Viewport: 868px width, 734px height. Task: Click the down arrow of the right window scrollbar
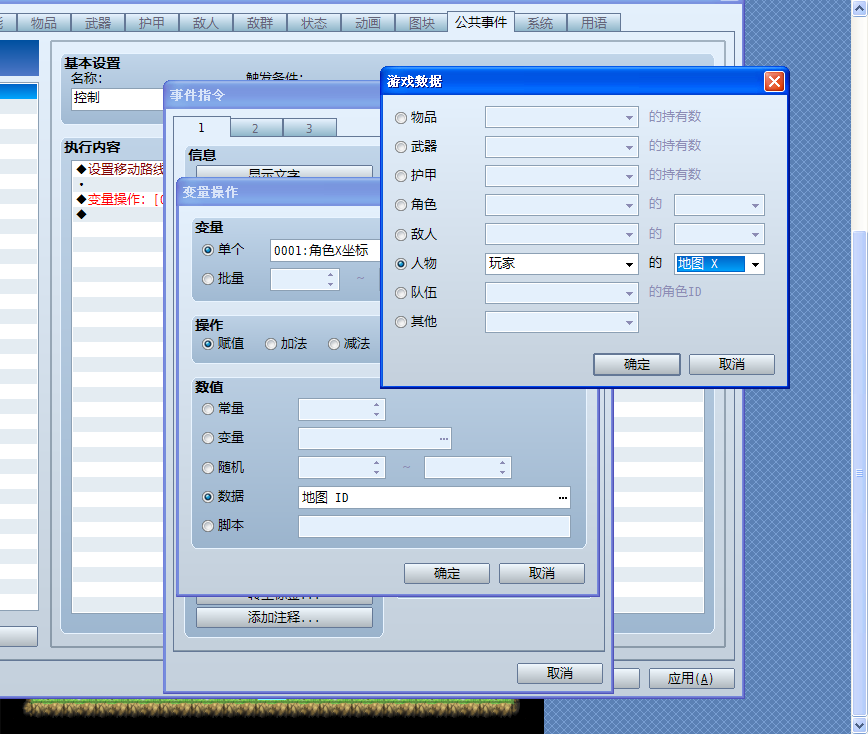pyautogui.click(x=860, y=725)
